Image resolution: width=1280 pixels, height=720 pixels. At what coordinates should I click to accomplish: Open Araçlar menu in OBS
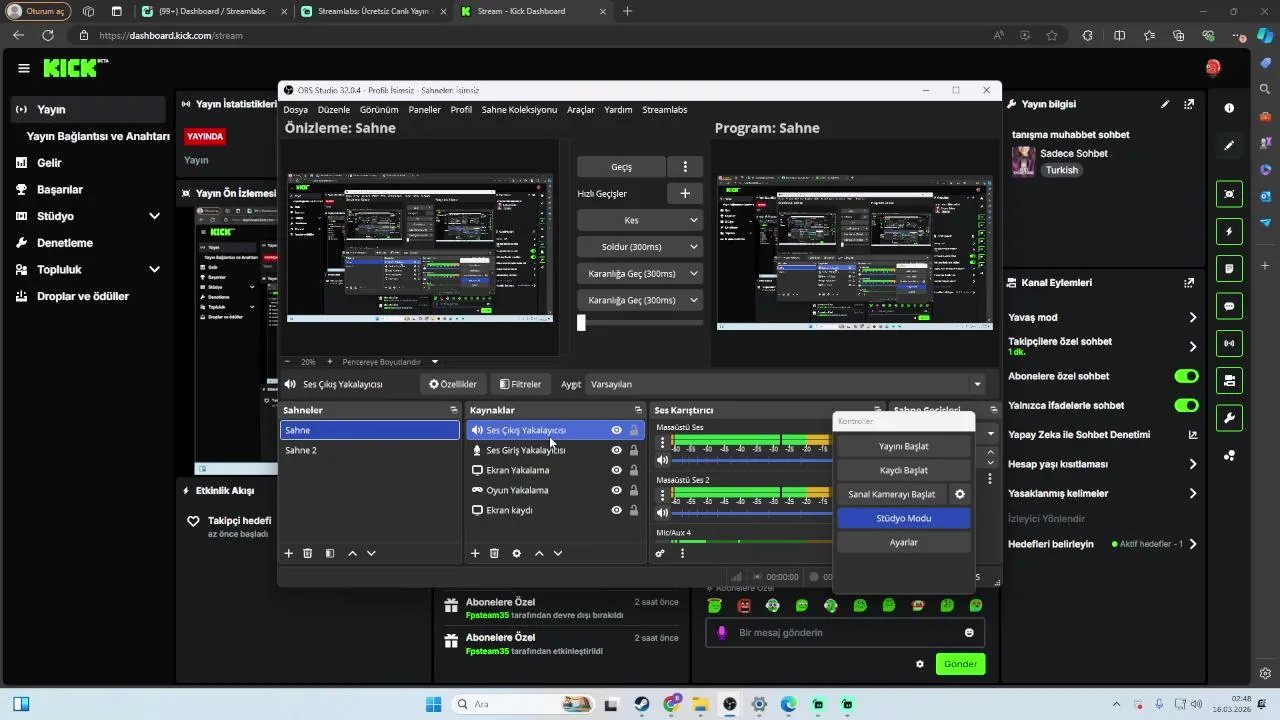[581, 110]
